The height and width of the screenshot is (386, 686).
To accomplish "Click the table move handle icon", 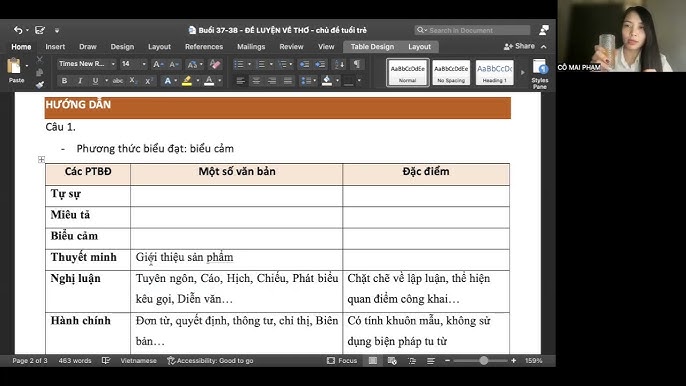I will 41,159.
